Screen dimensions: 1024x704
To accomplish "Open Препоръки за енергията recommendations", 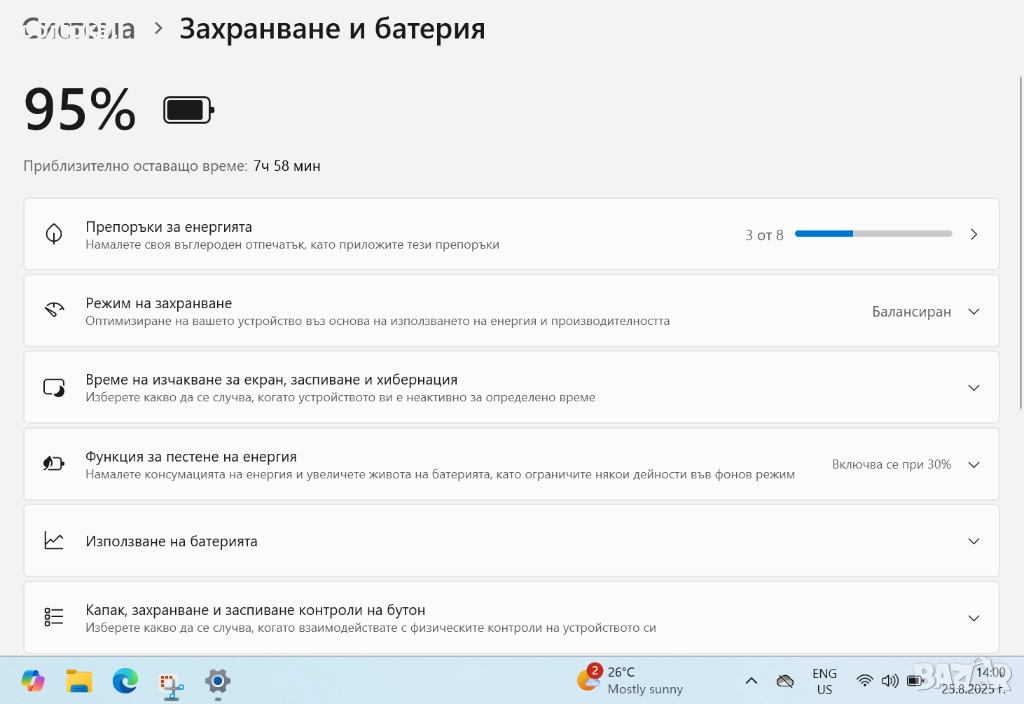I will [x=974, y=235].
